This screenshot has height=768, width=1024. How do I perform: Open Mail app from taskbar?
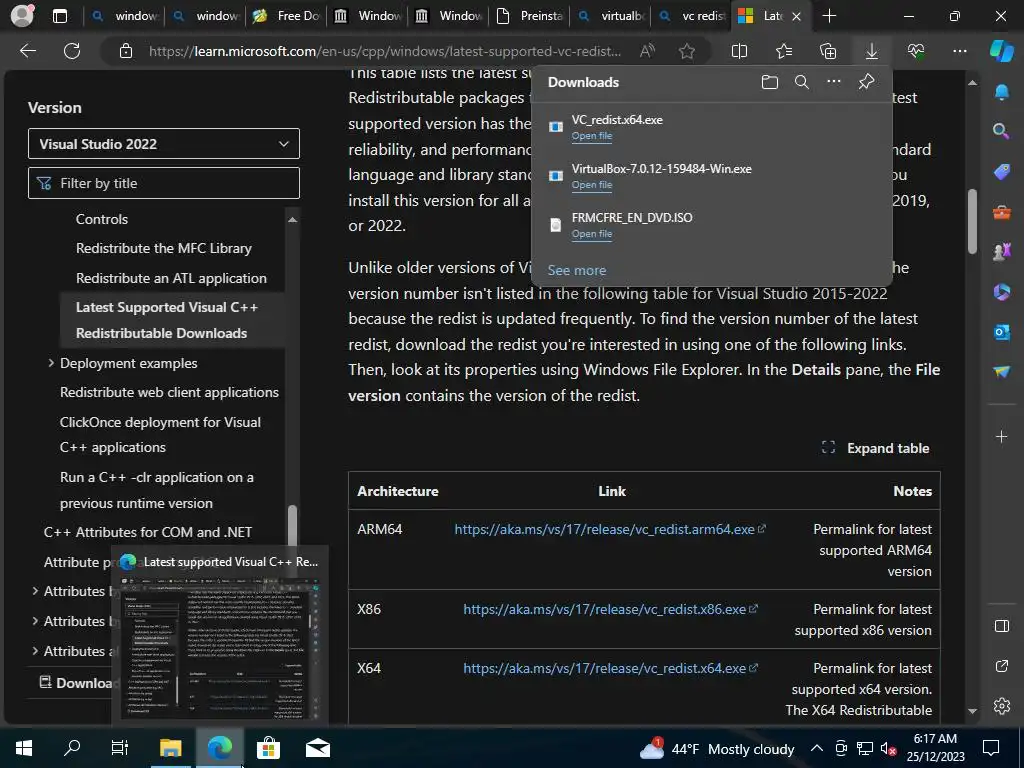[x=317, y=748]
